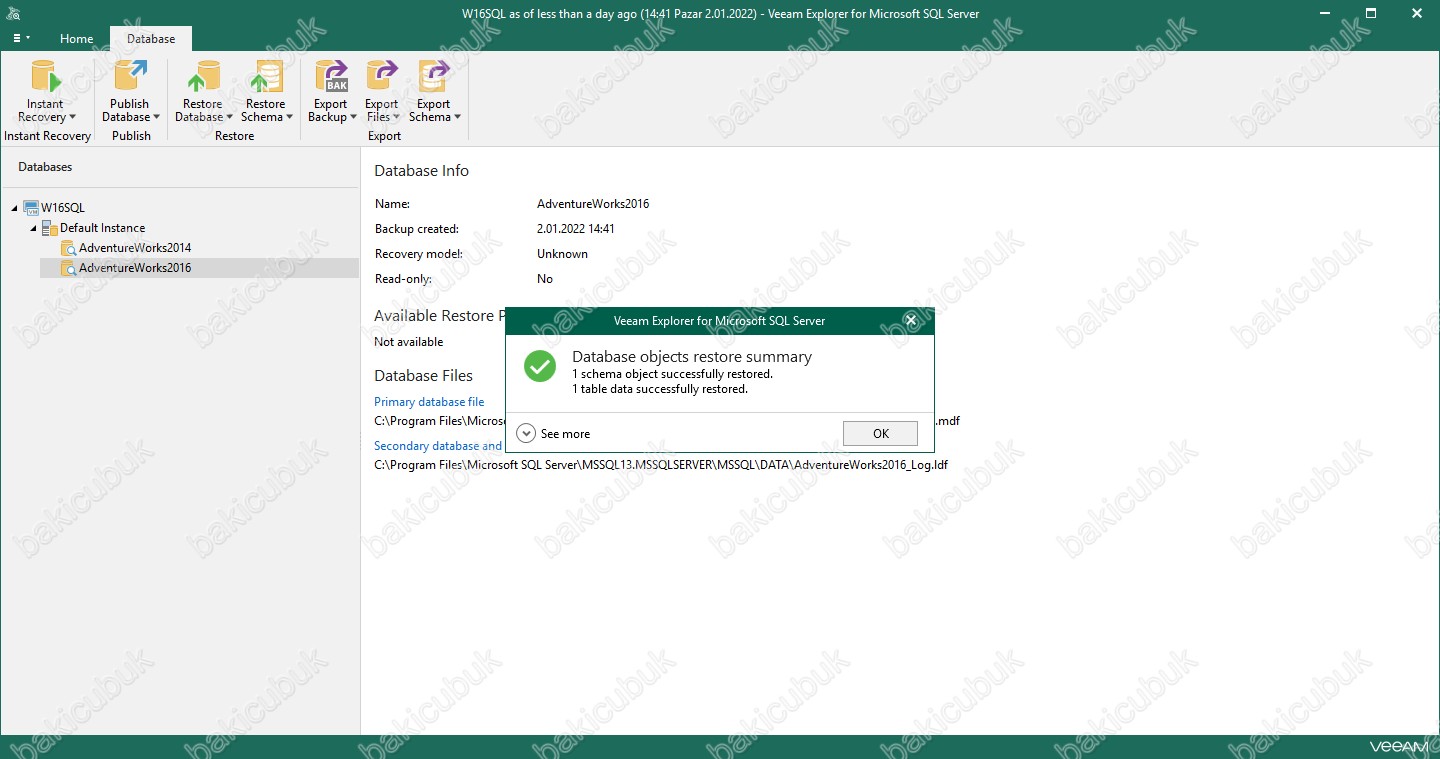Click the AdventureWorks2016 database icon
The image size is (1440, 759).
pos(68,268)
